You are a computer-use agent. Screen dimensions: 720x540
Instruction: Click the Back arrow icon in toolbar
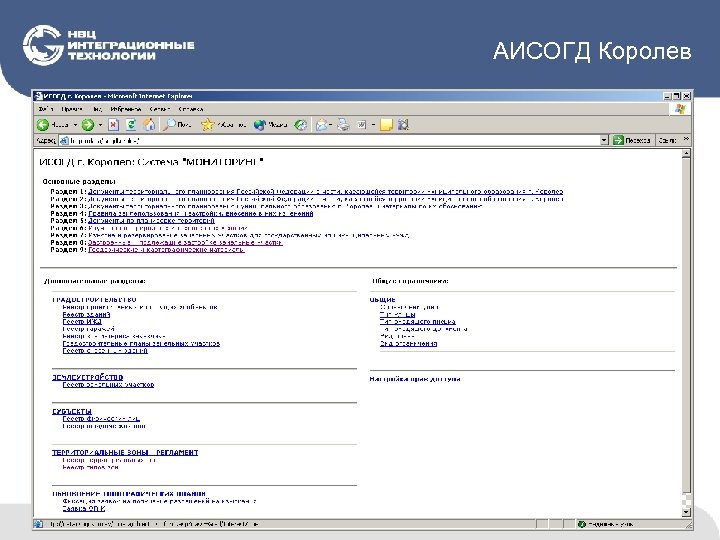point(43,125)
